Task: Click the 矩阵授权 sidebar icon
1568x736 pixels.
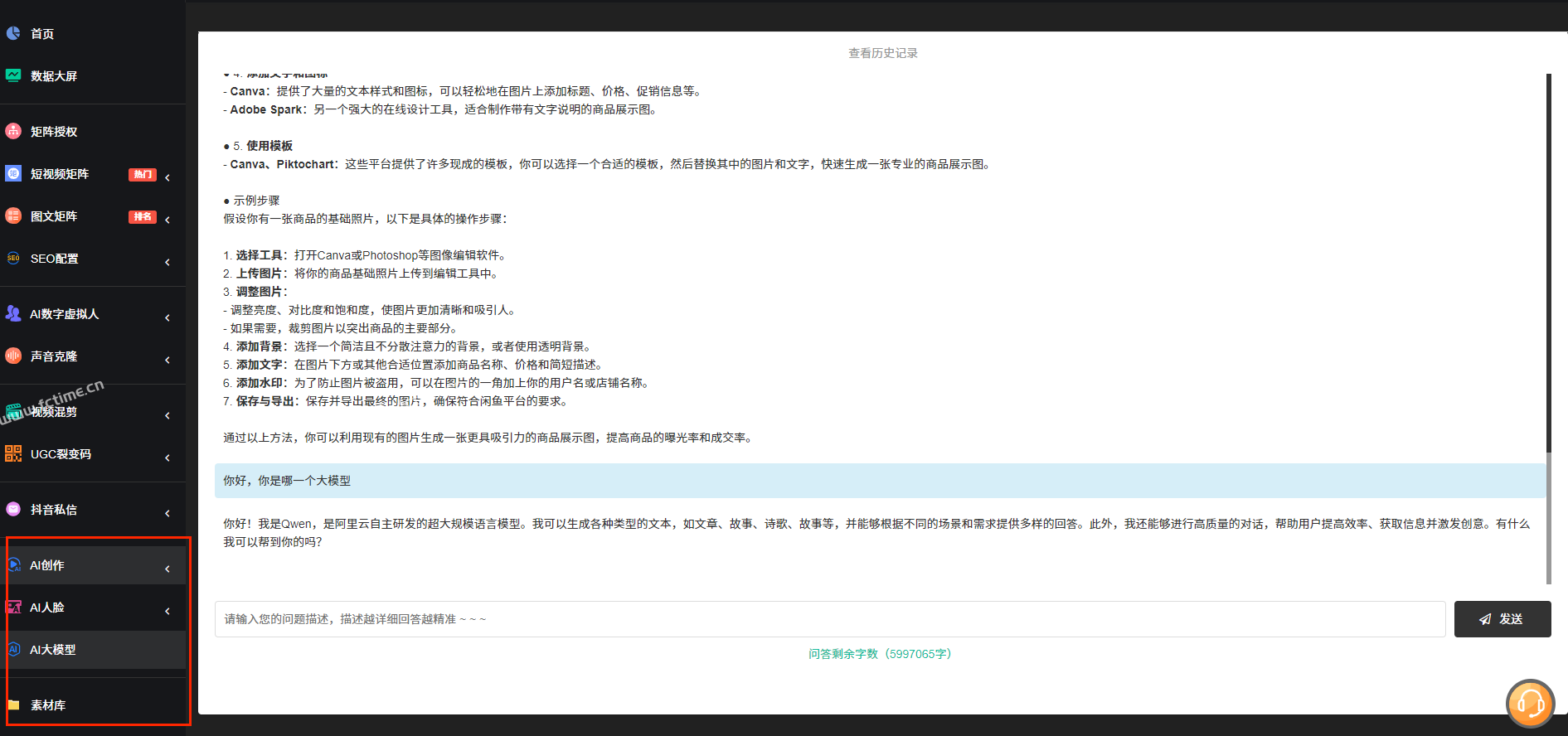Action: [x=13, y=131]
